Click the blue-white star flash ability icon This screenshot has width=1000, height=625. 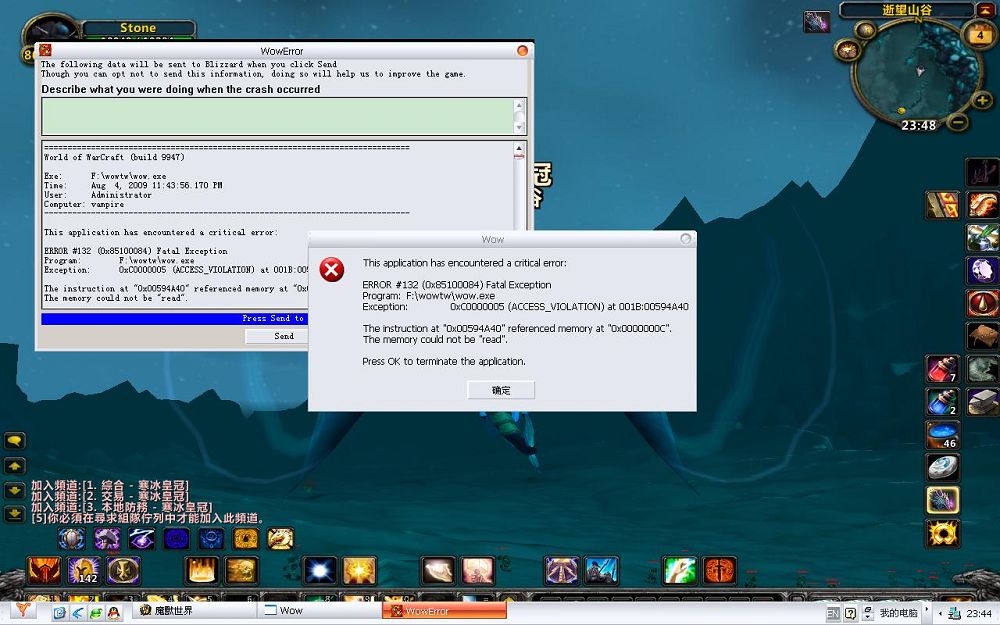(320, 571)
